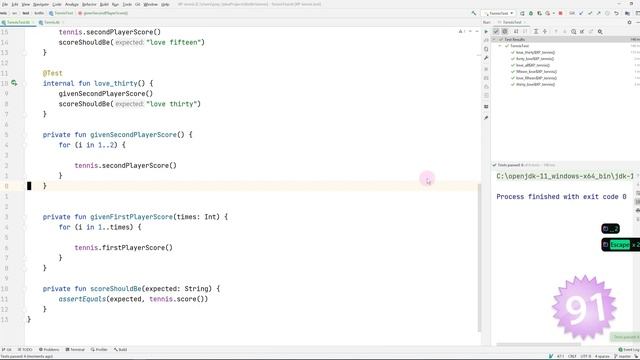Viewport: 640px width, 360px height.
Task: Click UTF-8 encoding in status bar
Action: click(585, 356)
